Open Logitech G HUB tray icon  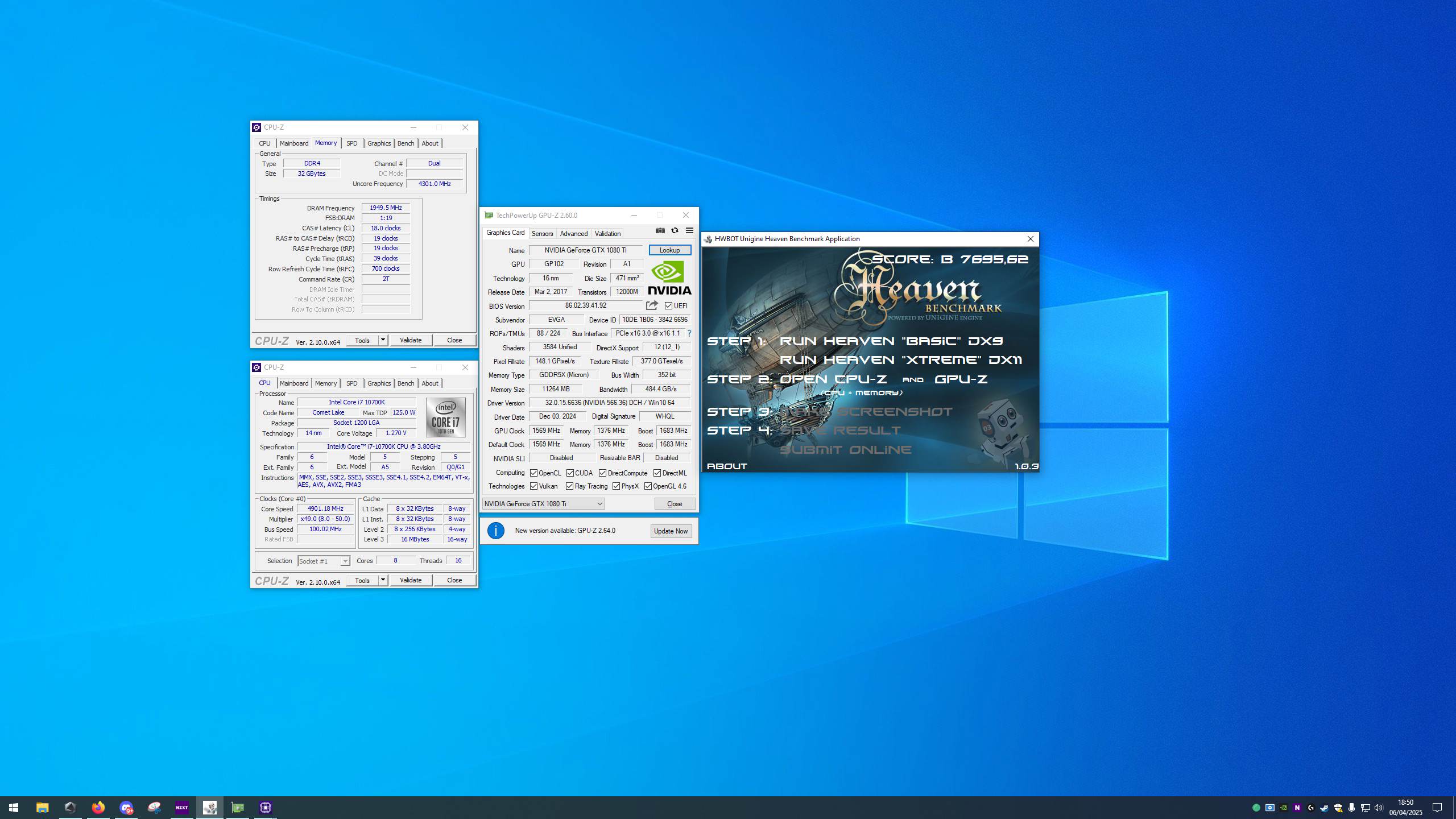click(x=1310, y=808)
